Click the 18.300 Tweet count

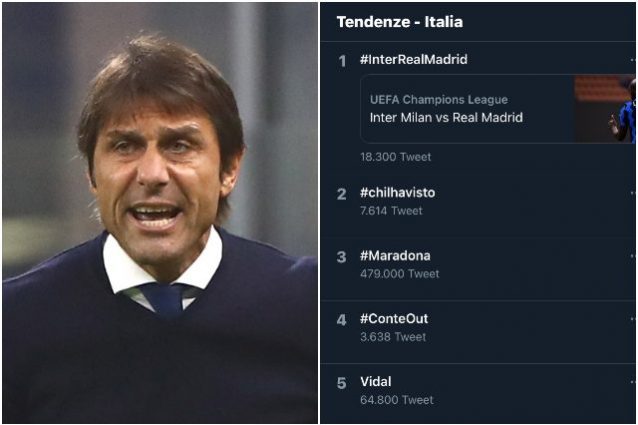coord(395,157)
